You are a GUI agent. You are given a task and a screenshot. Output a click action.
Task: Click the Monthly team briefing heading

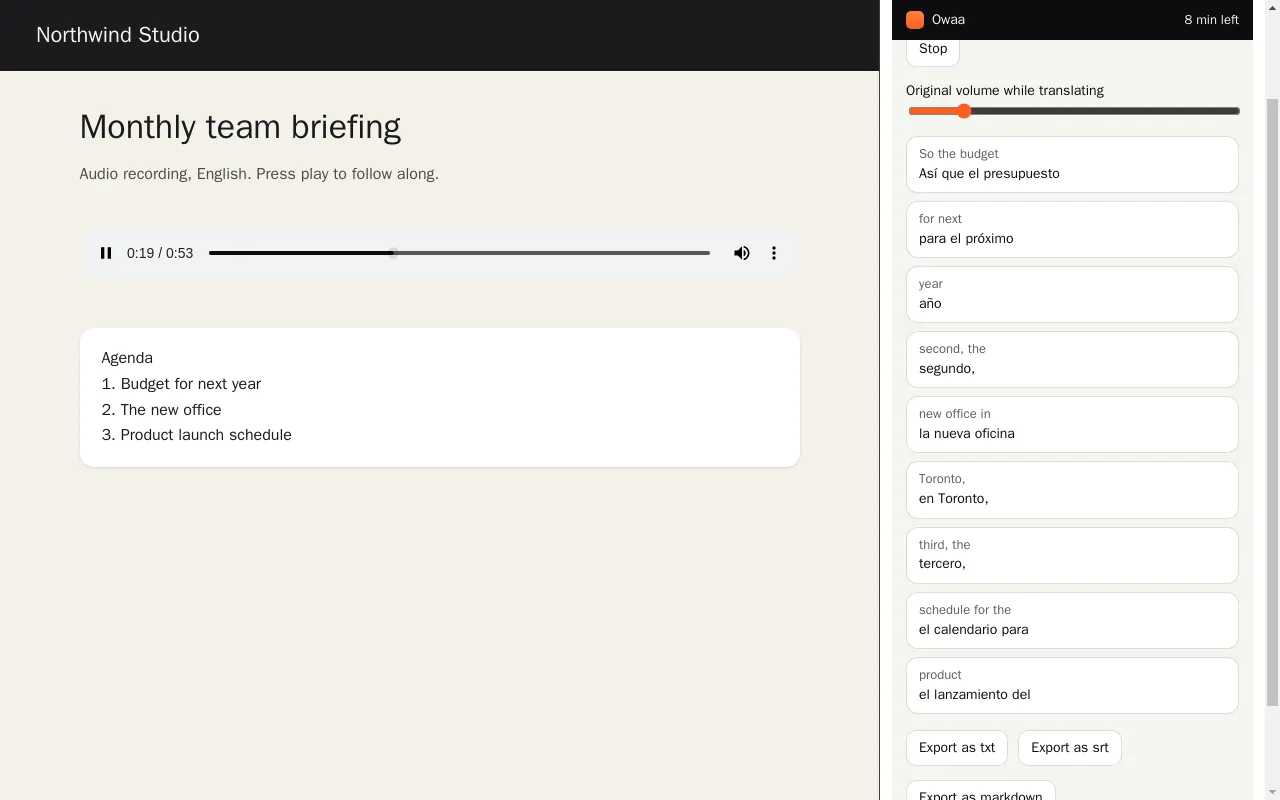pos(240,127)
